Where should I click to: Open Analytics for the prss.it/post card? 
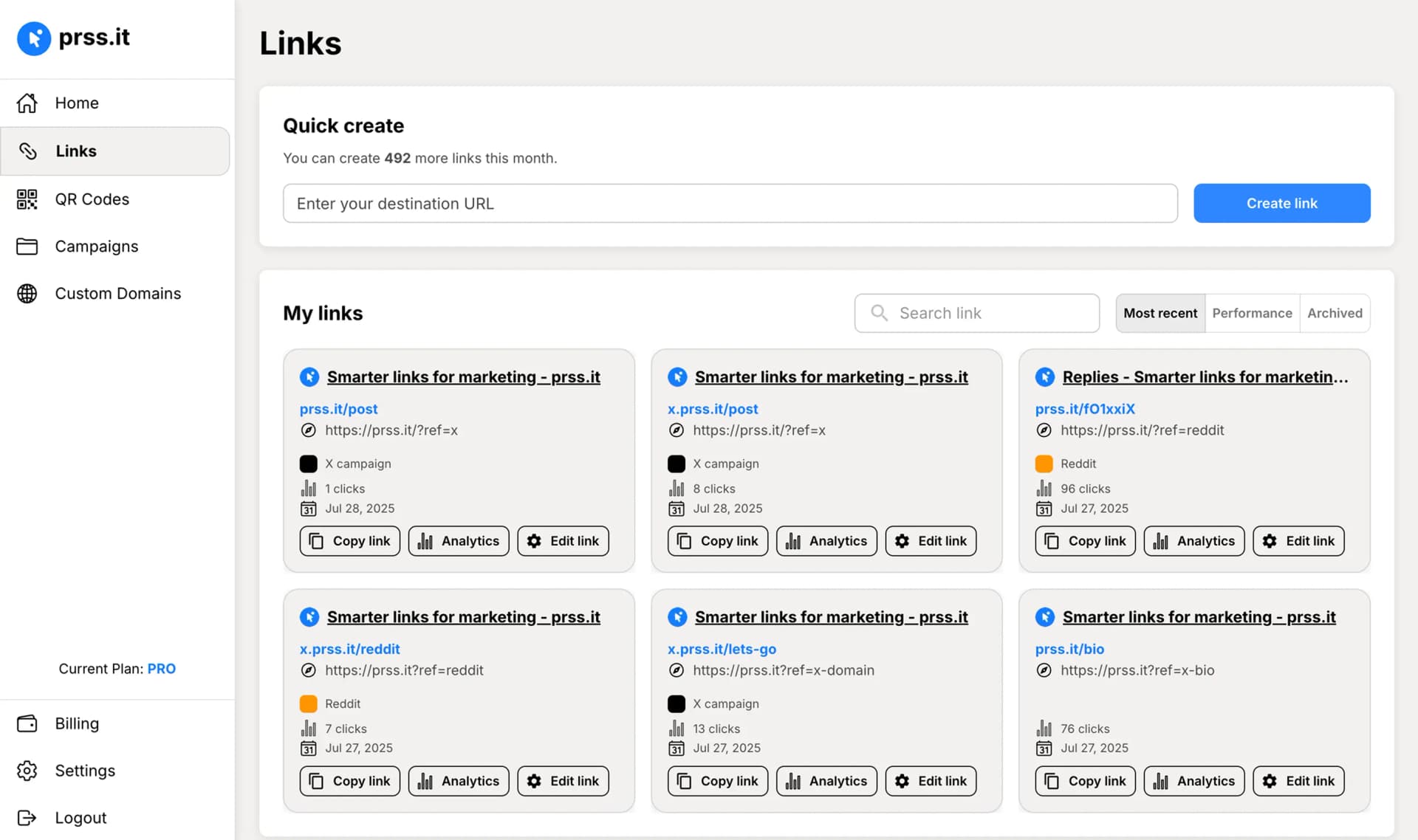point(458,542)
